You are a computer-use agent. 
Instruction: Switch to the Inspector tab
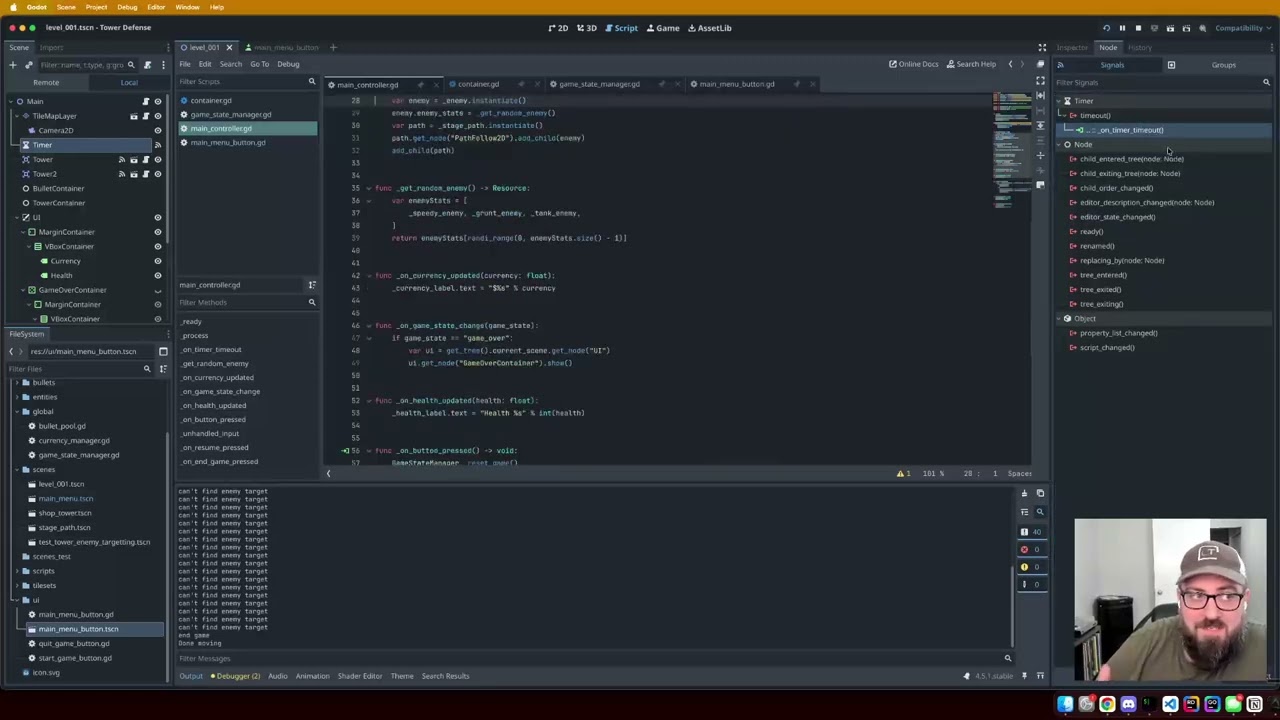click(x=1071, y=47)
